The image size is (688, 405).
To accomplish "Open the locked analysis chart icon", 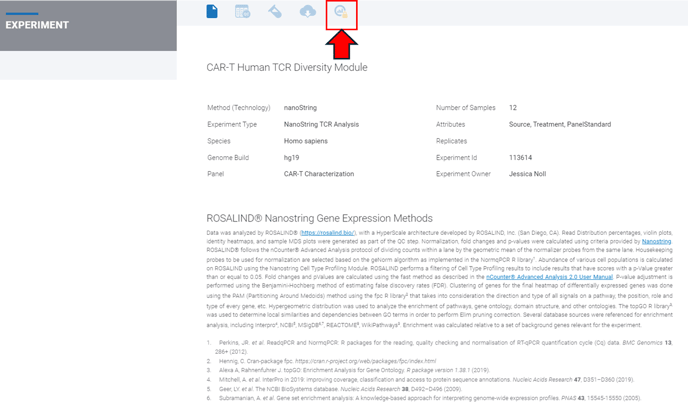I will [341, 12].
